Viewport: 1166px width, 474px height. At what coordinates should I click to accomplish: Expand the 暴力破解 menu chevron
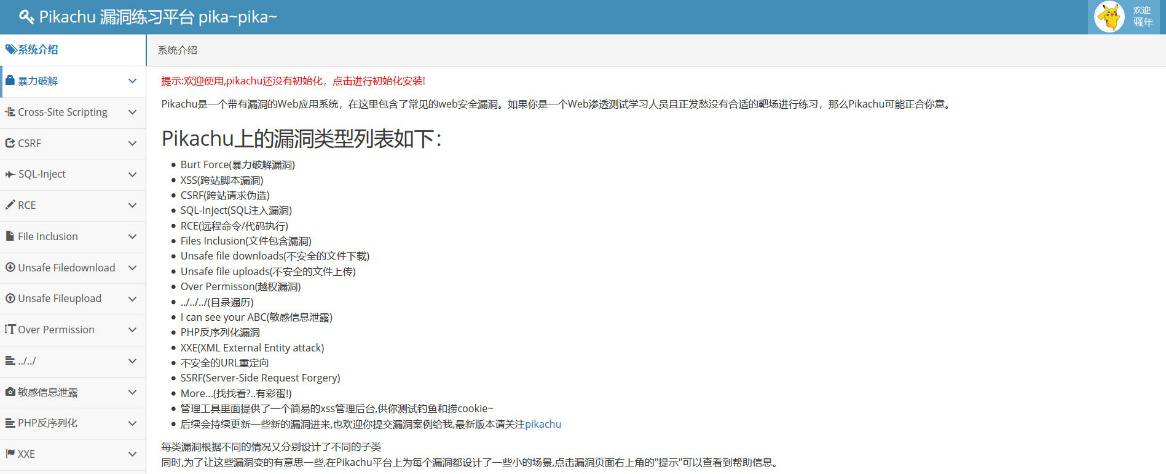(x=132, y=81)
